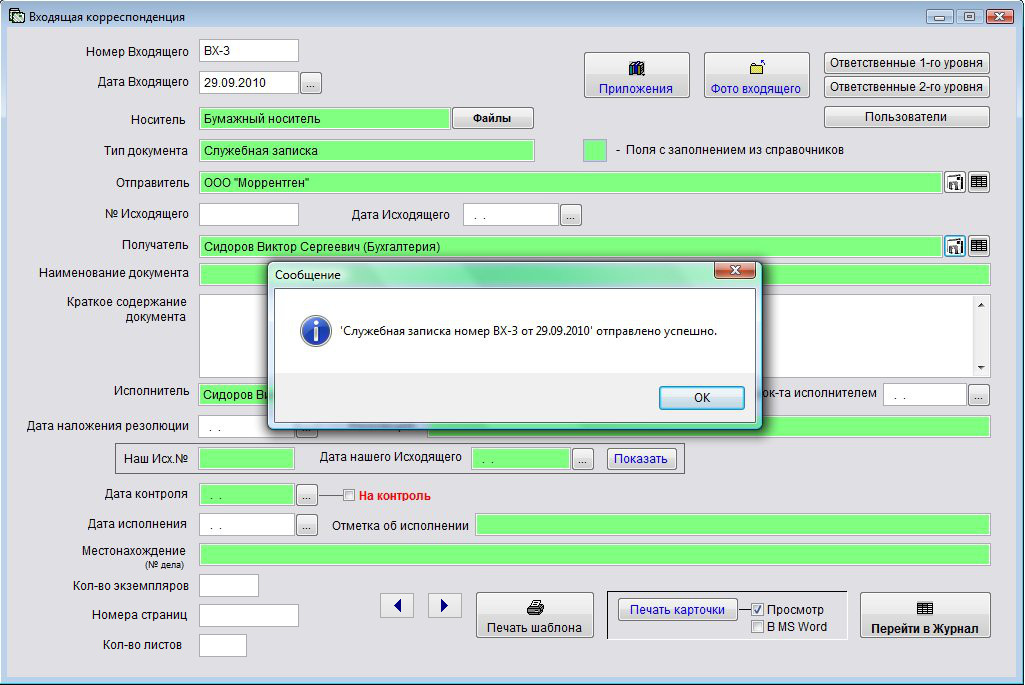Click the Номер Входящего field

coord(248,51)
